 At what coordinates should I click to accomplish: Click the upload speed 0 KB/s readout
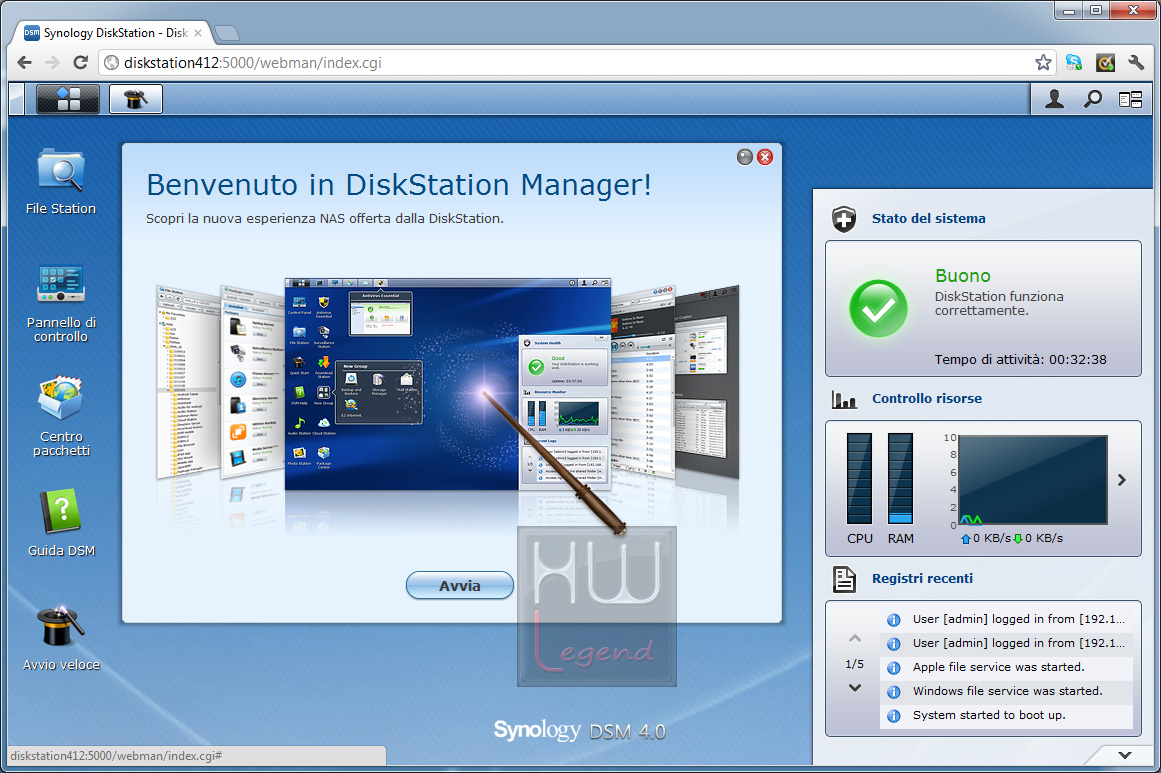coord(986,538)
